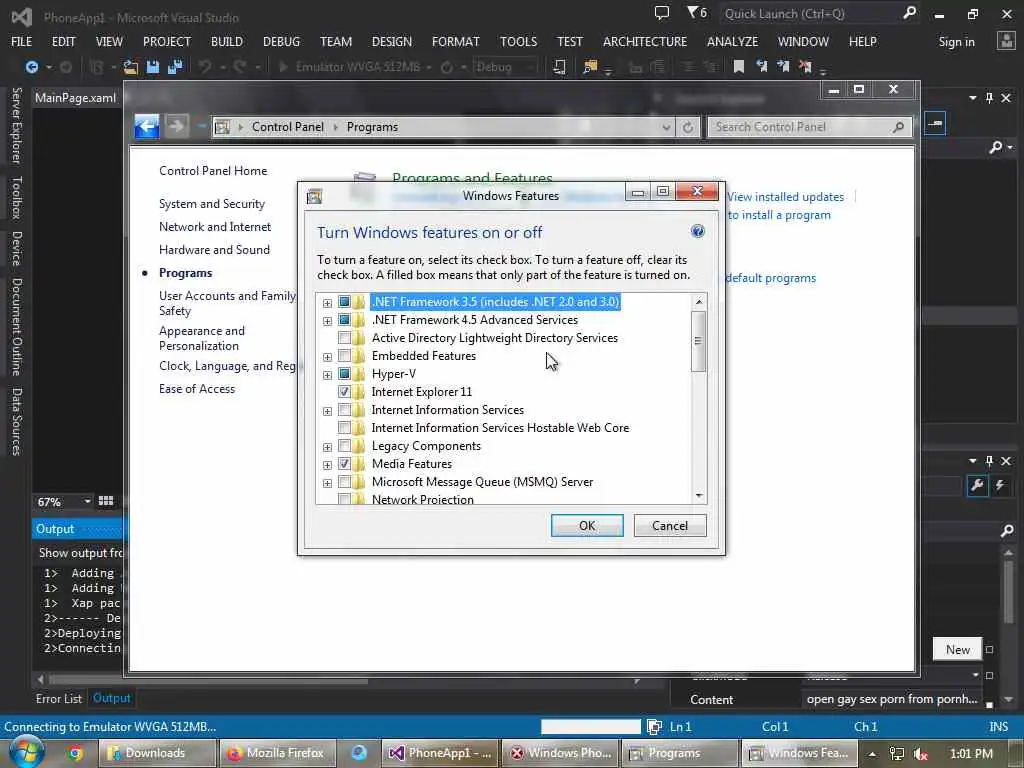Expand the Embedded Features tree node
1024x768 pixels.
(327, 357)
